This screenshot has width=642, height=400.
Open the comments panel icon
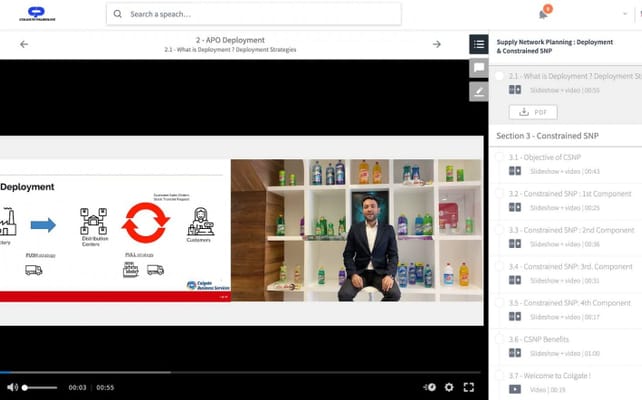pyautogui.click(x=478, y=68)
